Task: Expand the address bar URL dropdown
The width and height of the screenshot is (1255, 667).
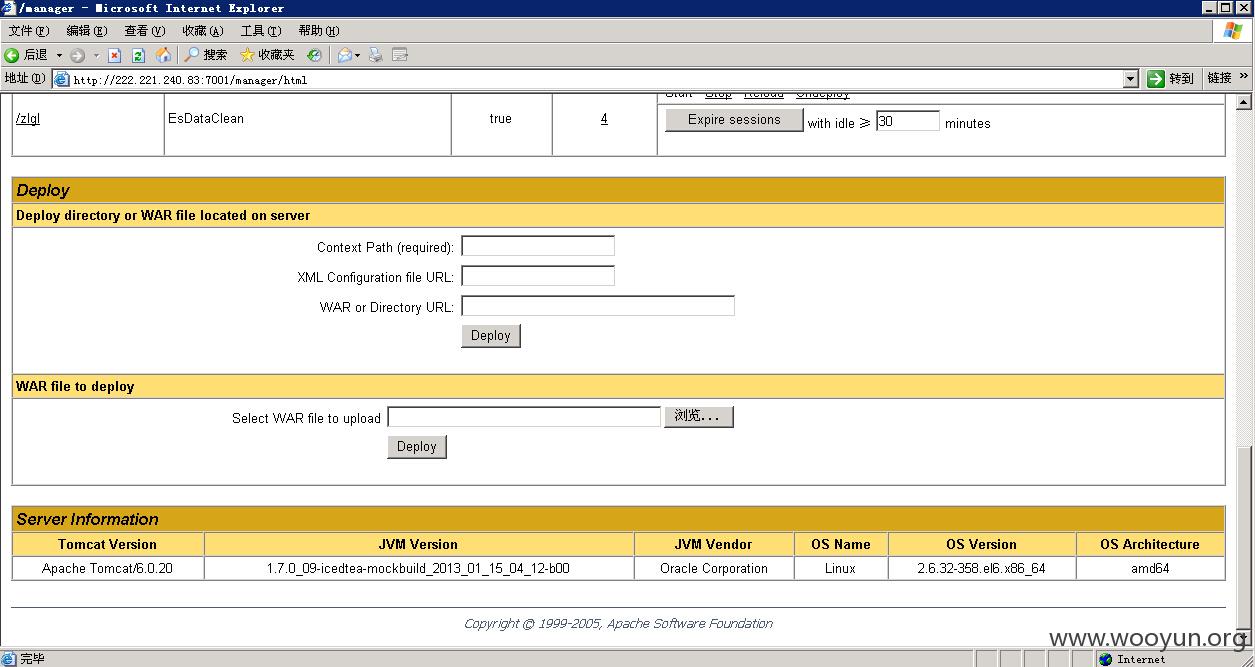Action: point(1131,79)
